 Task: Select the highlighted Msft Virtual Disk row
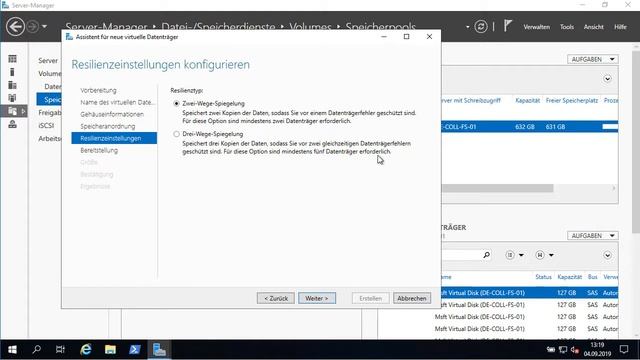point(530,293)
